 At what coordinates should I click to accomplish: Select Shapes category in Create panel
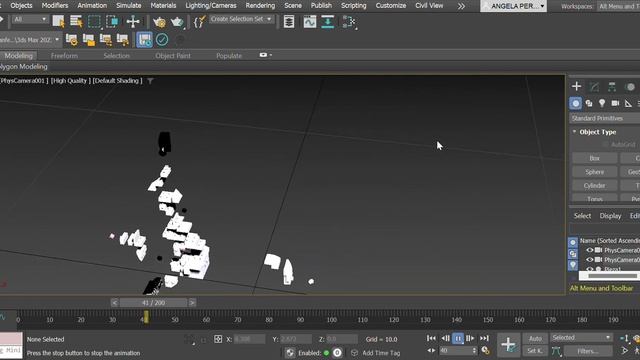click(x=589, y=103)
